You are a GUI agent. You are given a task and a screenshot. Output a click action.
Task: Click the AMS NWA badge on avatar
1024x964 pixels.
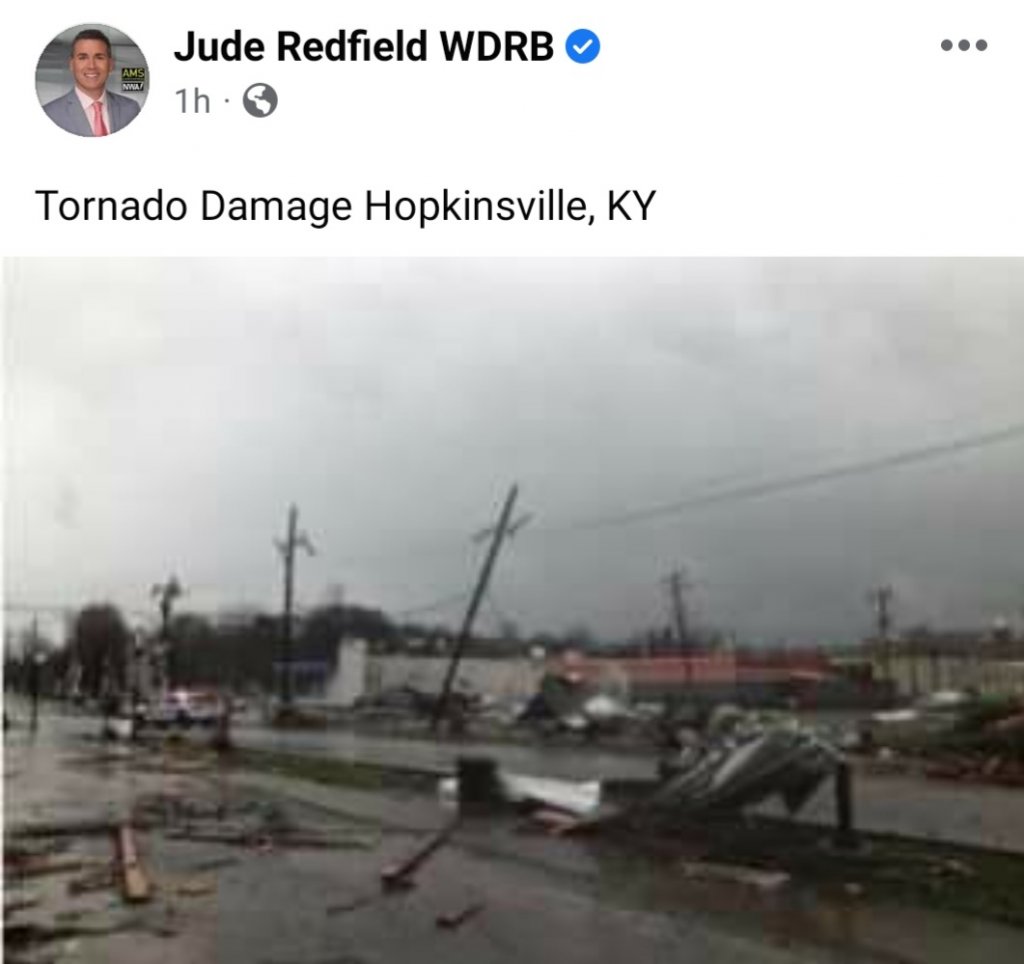click(x=134, y=77)
